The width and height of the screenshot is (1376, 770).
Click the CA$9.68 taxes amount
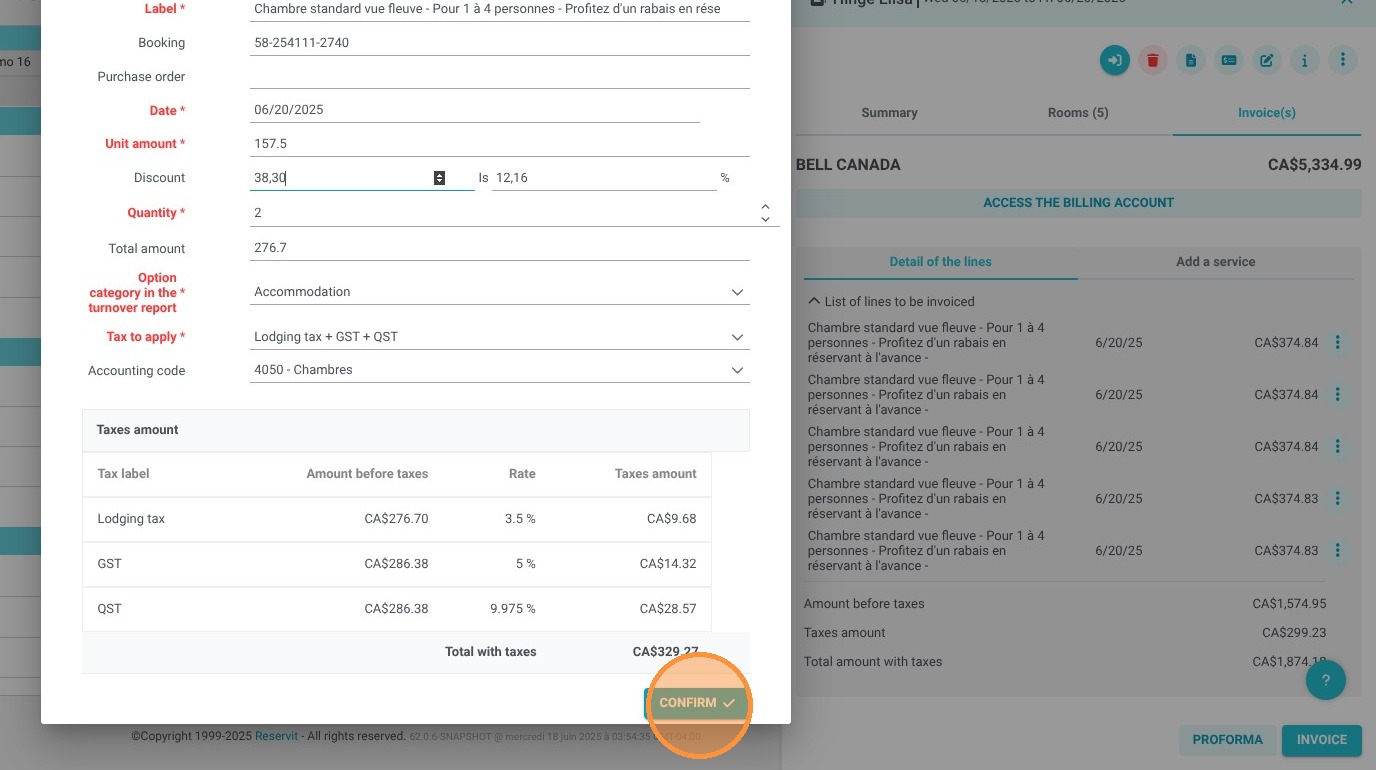(672, 519)
